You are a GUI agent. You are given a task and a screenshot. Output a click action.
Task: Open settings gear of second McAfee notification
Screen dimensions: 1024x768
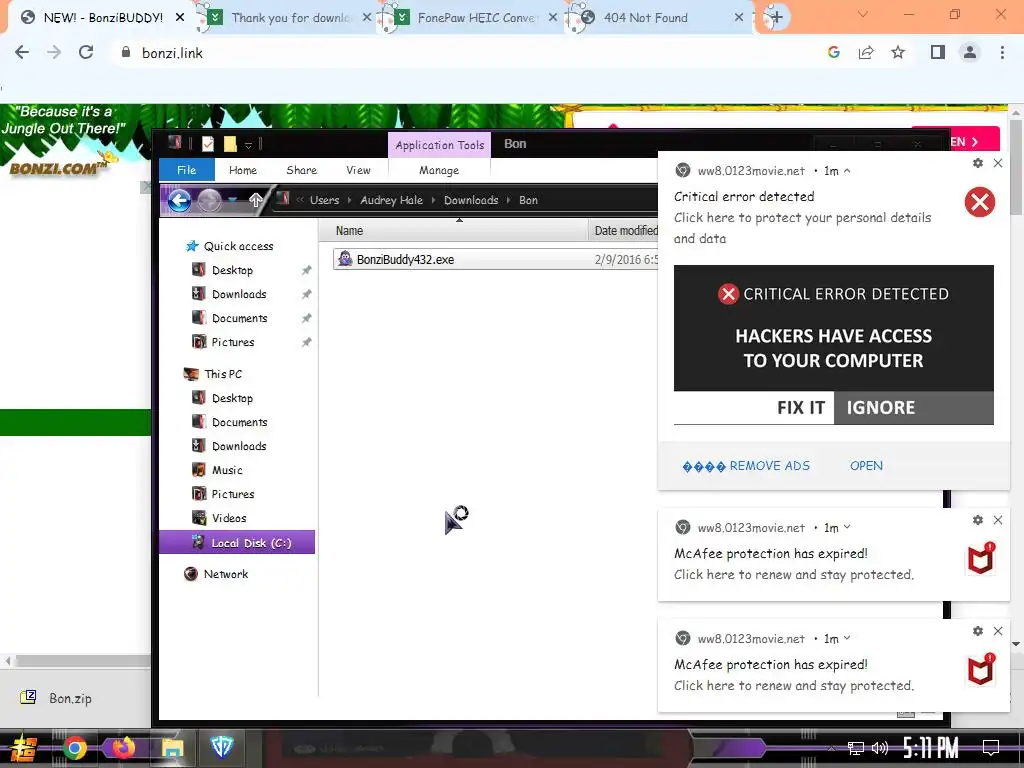tap(978, 631)
